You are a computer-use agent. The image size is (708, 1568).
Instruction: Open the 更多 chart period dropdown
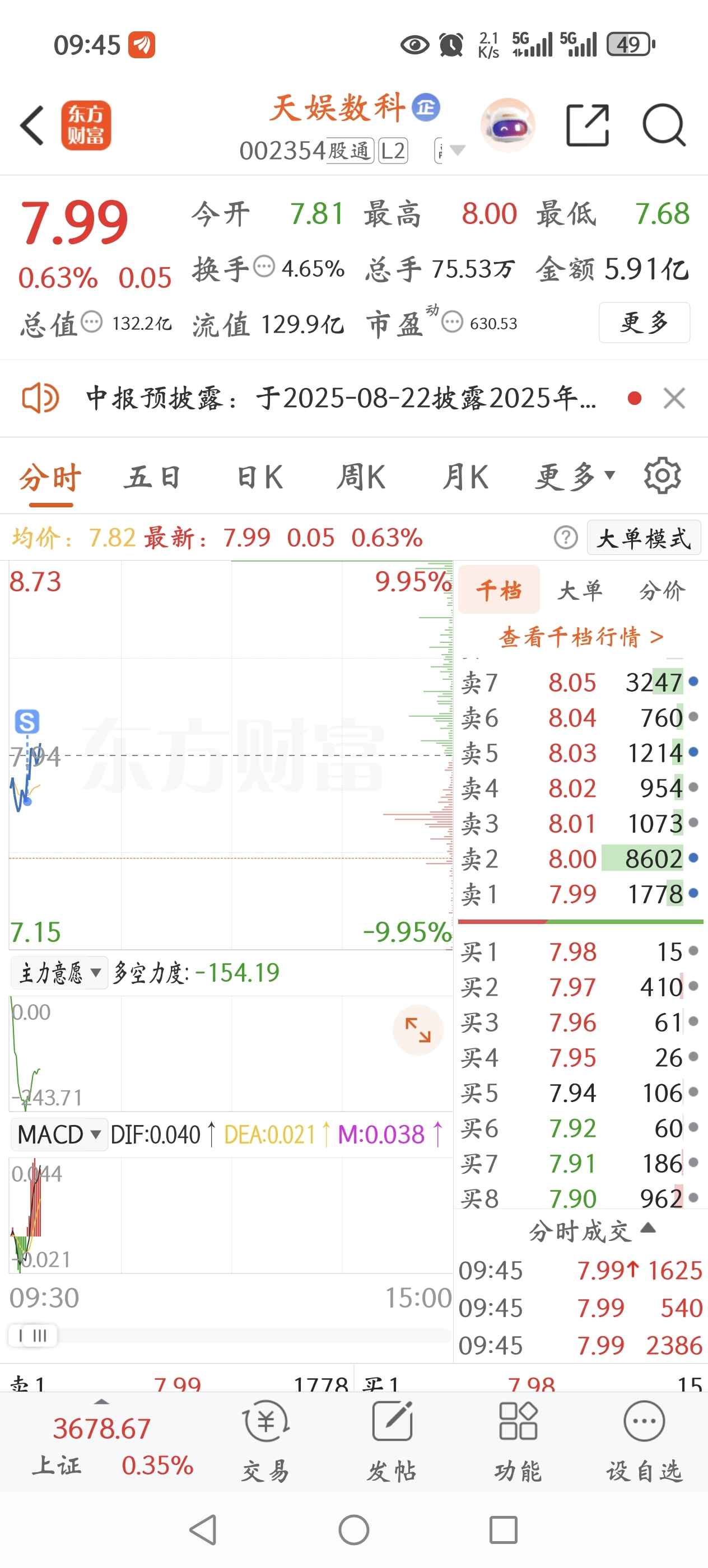point(576,476)
